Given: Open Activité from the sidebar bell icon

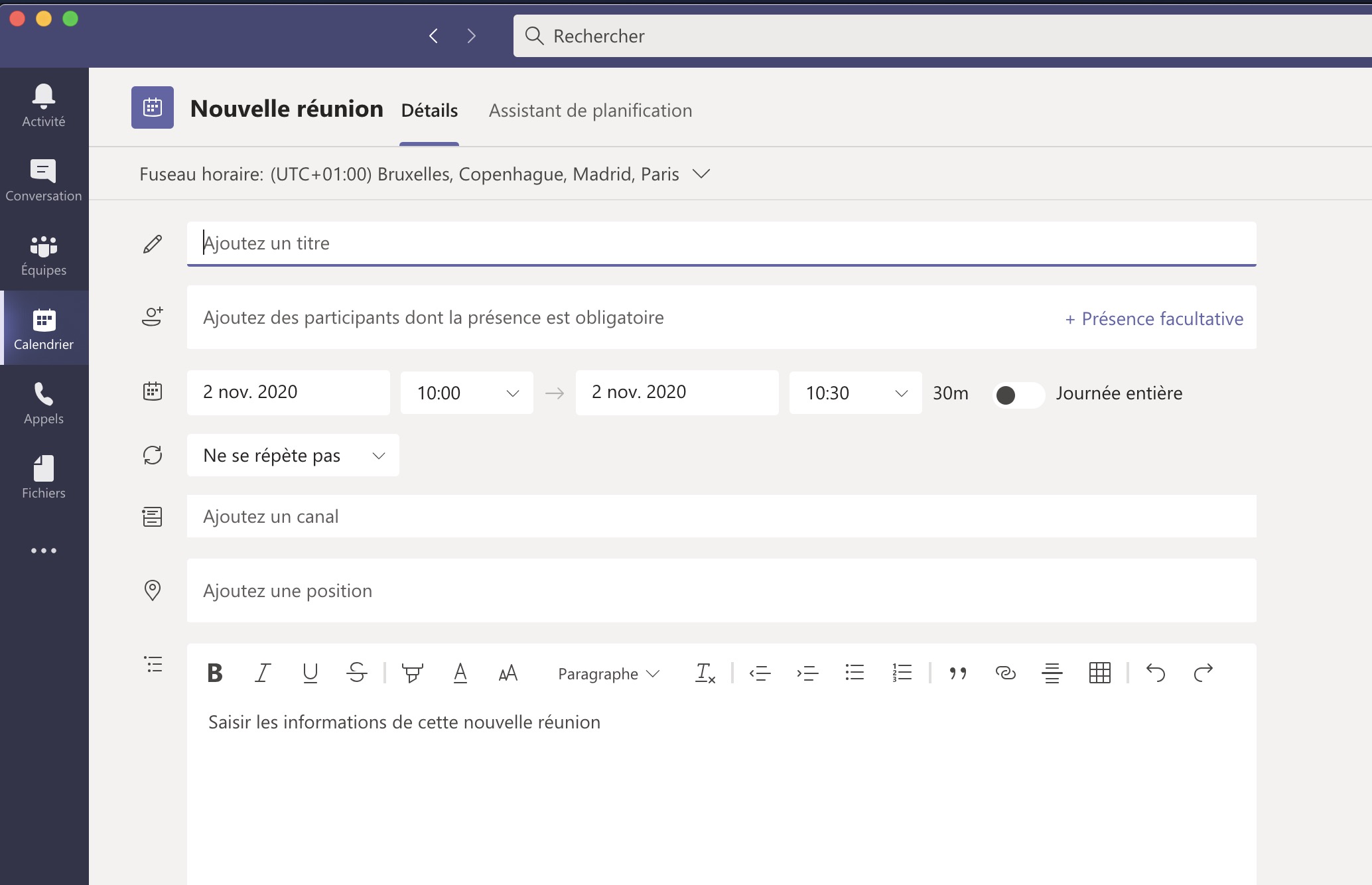Looking at the screenshot, I should pos(44,105).
